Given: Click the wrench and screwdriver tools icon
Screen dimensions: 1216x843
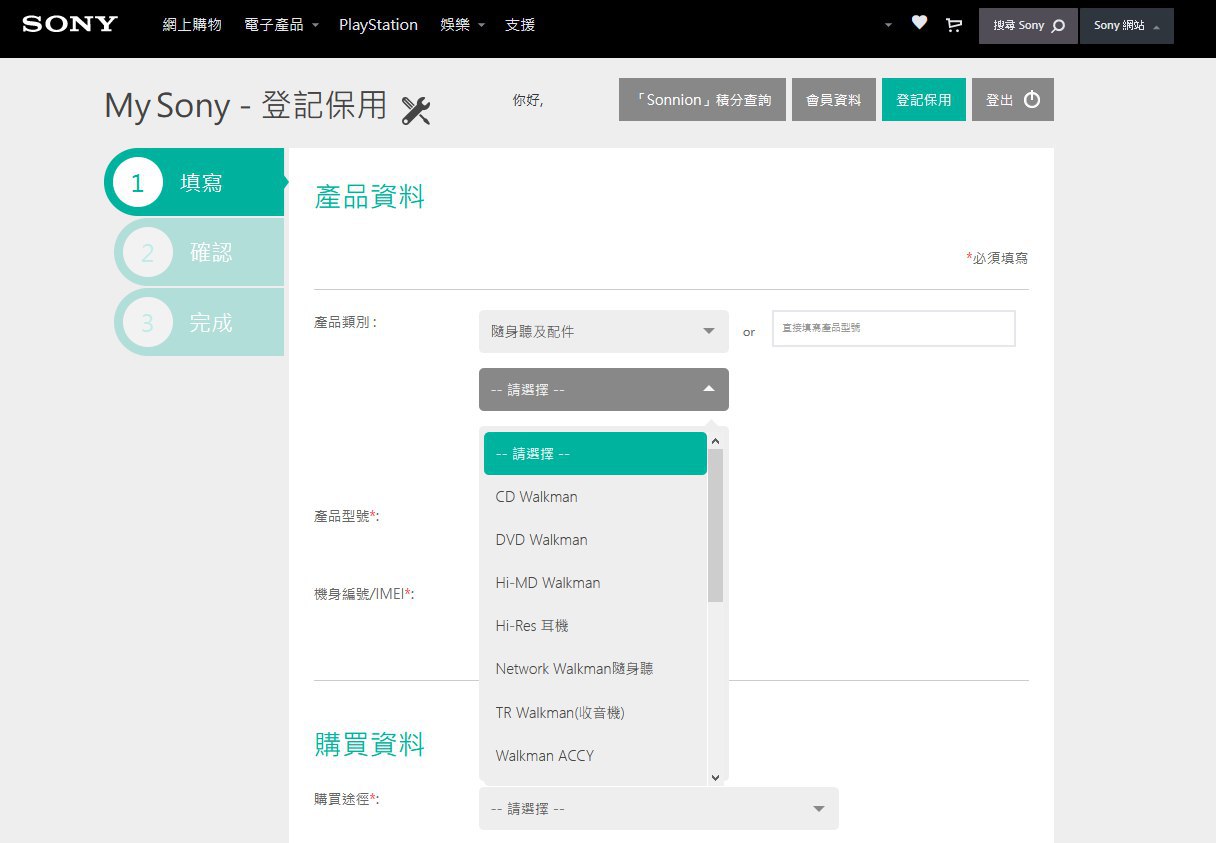Looking at the screenshot, I should point(416,110).
